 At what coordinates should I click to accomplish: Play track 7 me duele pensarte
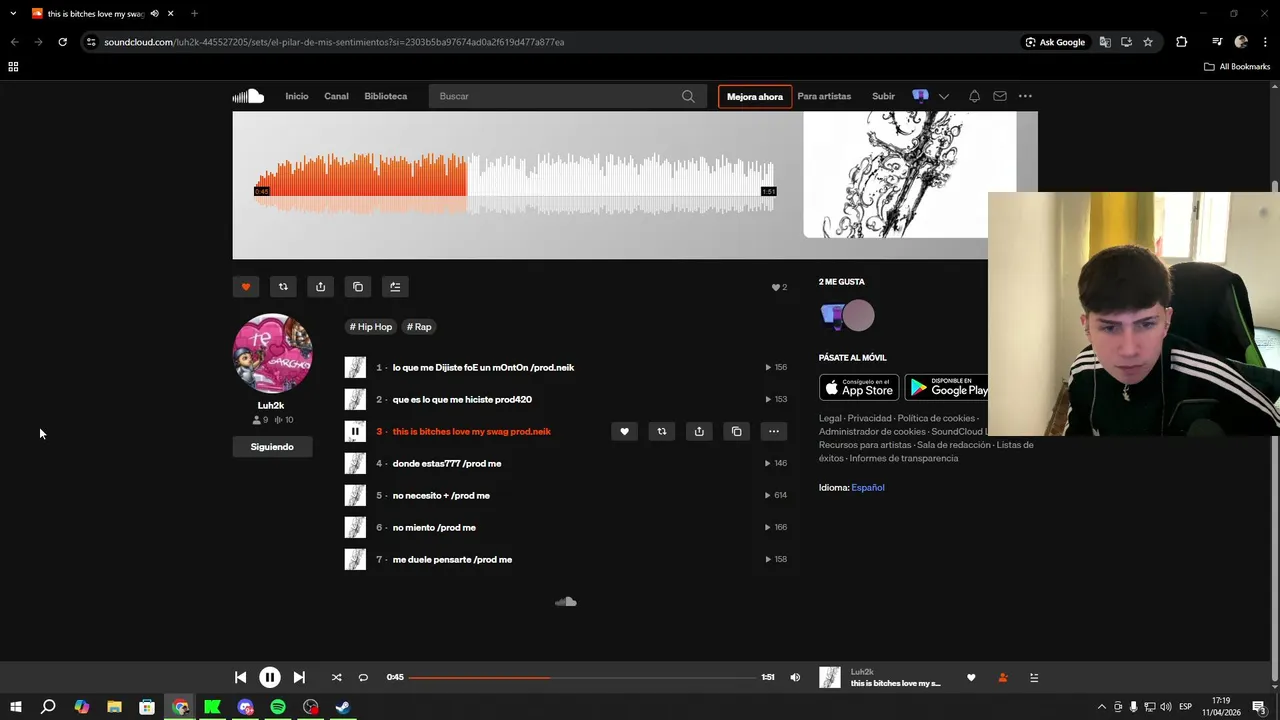(452, 559)
